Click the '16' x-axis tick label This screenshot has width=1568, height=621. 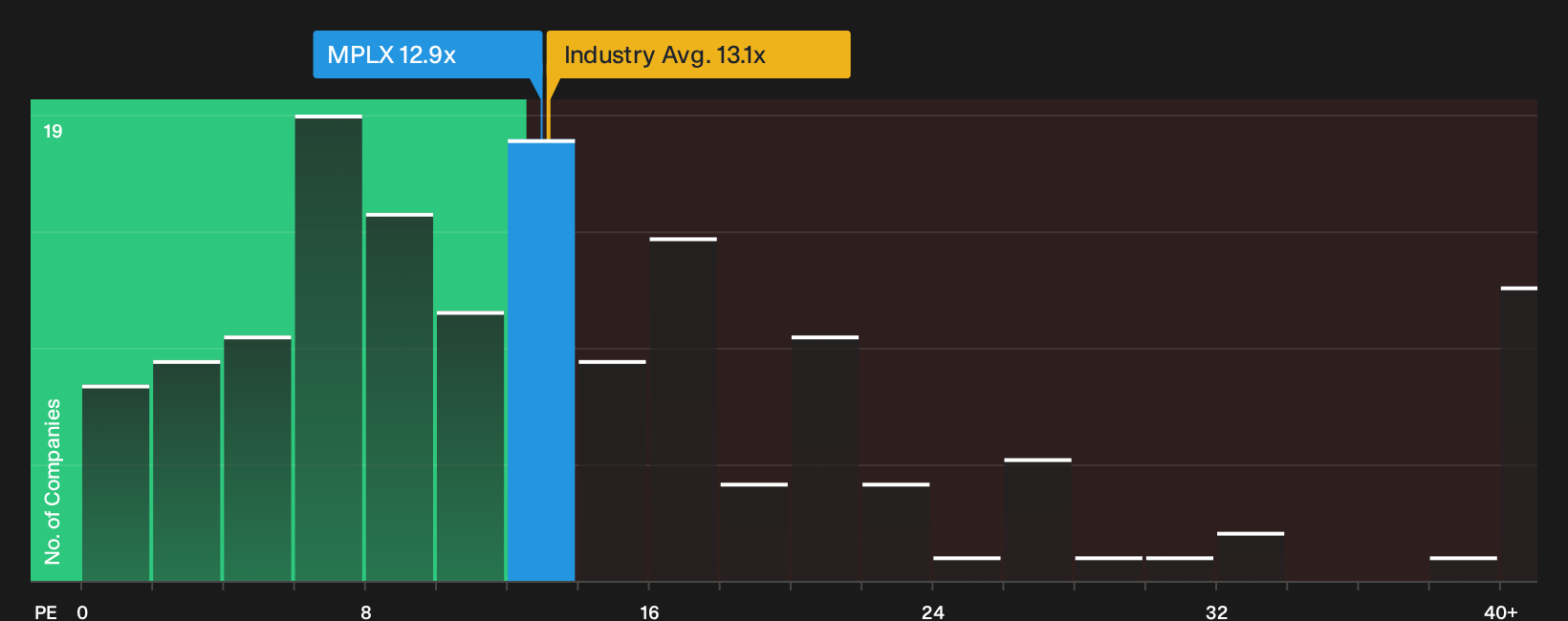649,612
